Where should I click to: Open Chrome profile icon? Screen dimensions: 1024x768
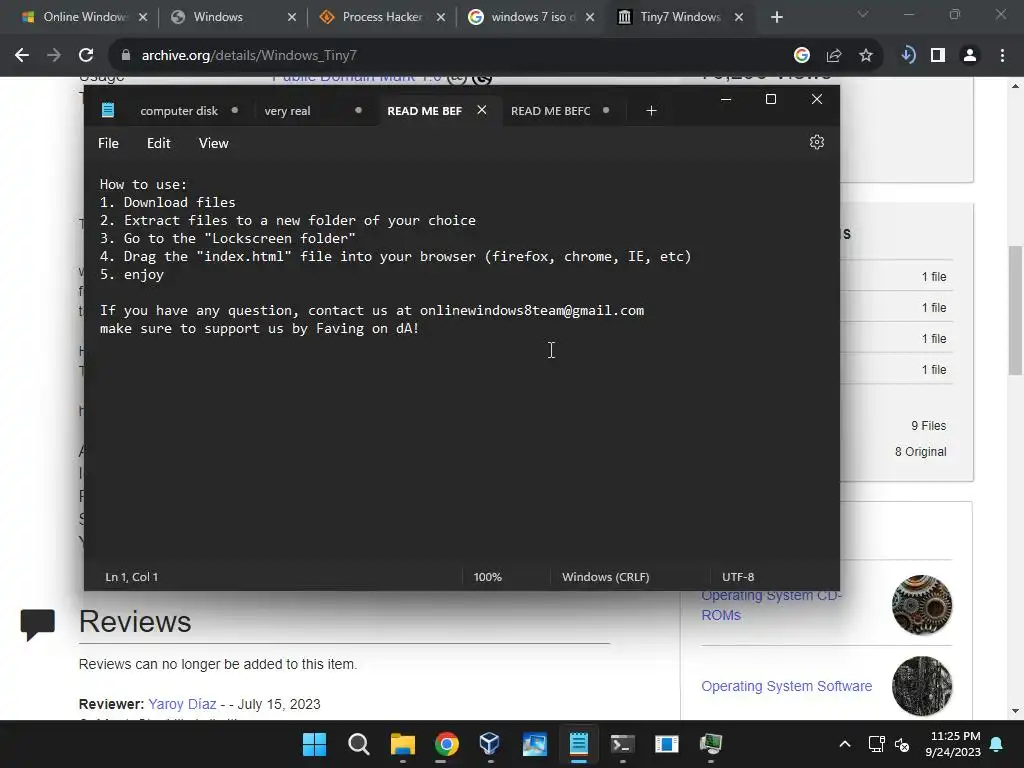tap(970, 56)
